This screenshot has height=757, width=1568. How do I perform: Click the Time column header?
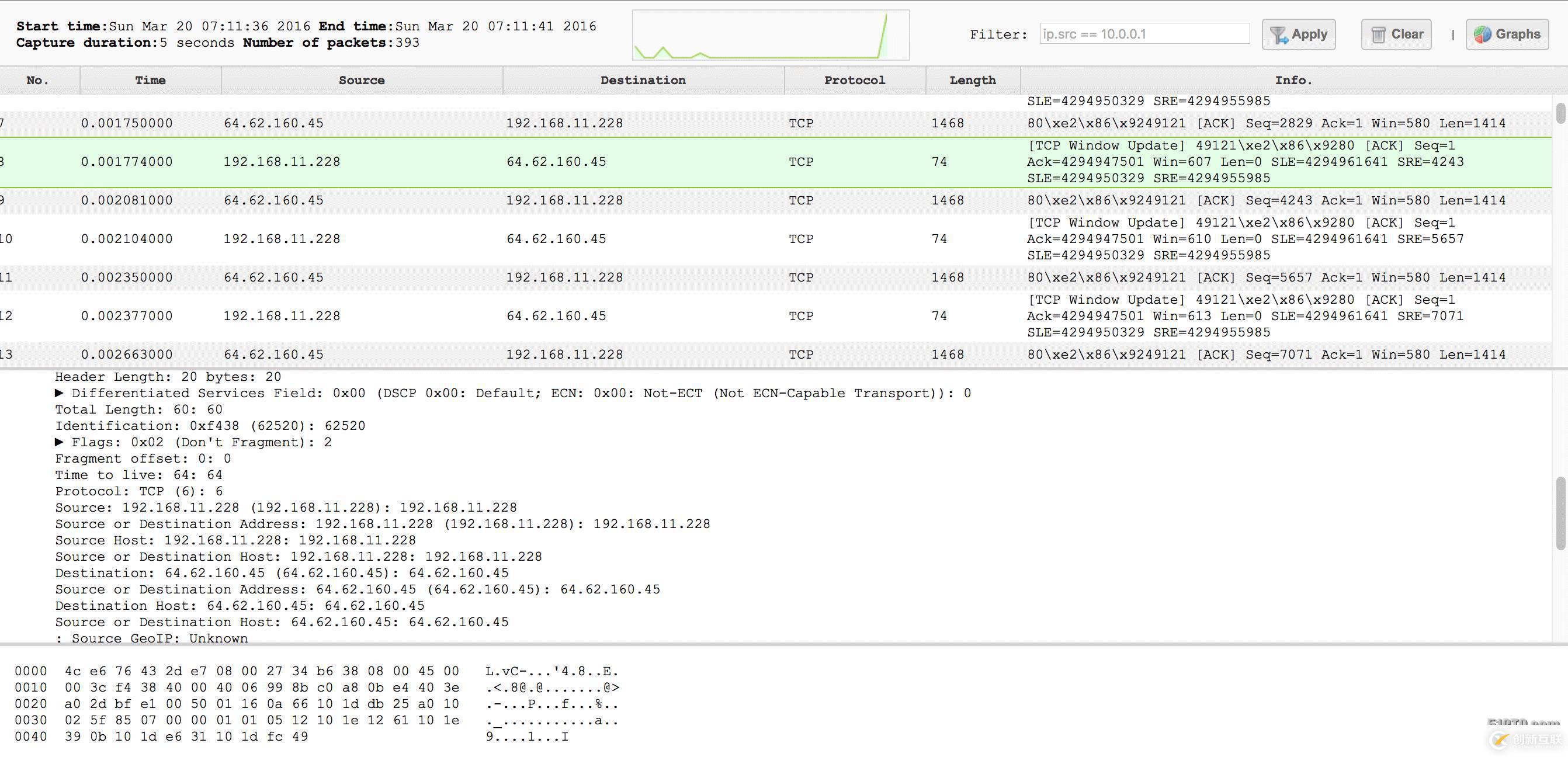[150, 79]
